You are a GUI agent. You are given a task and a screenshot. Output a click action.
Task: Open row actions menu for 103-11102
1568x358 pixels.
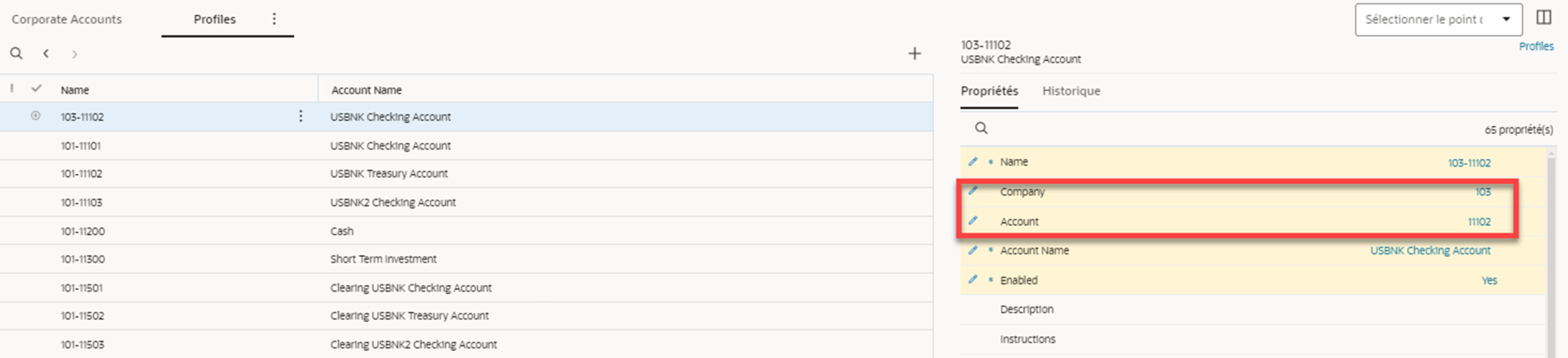pos(300,116)
